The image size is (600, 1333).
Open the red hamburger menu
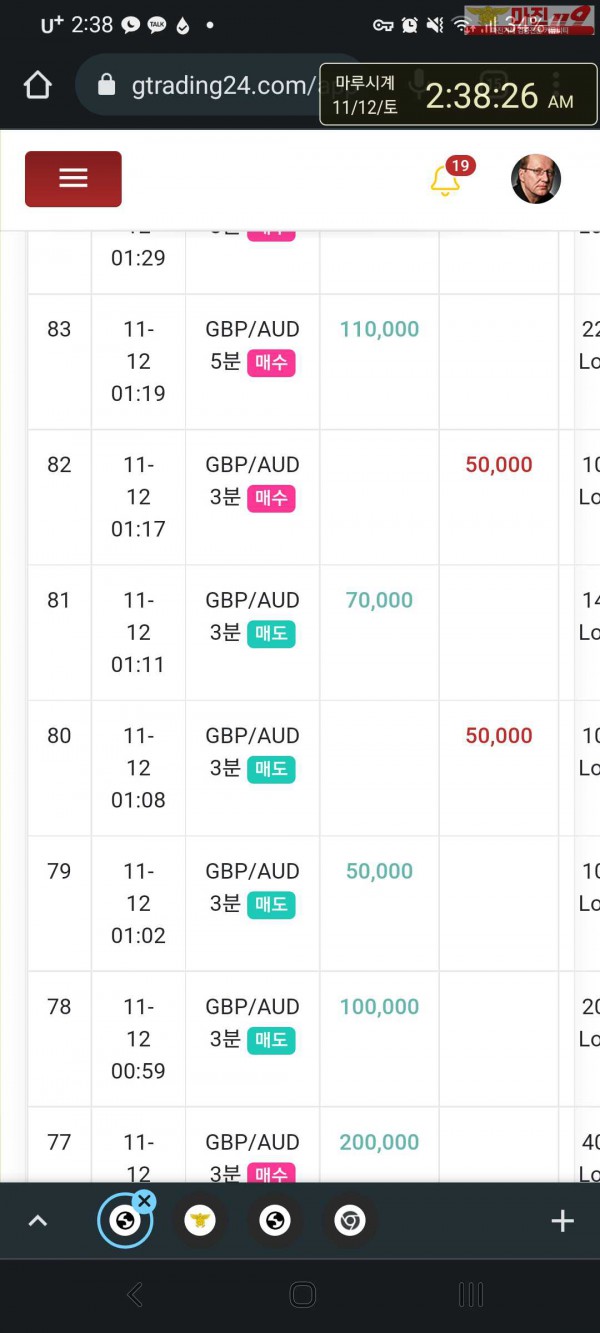point(73,179)
